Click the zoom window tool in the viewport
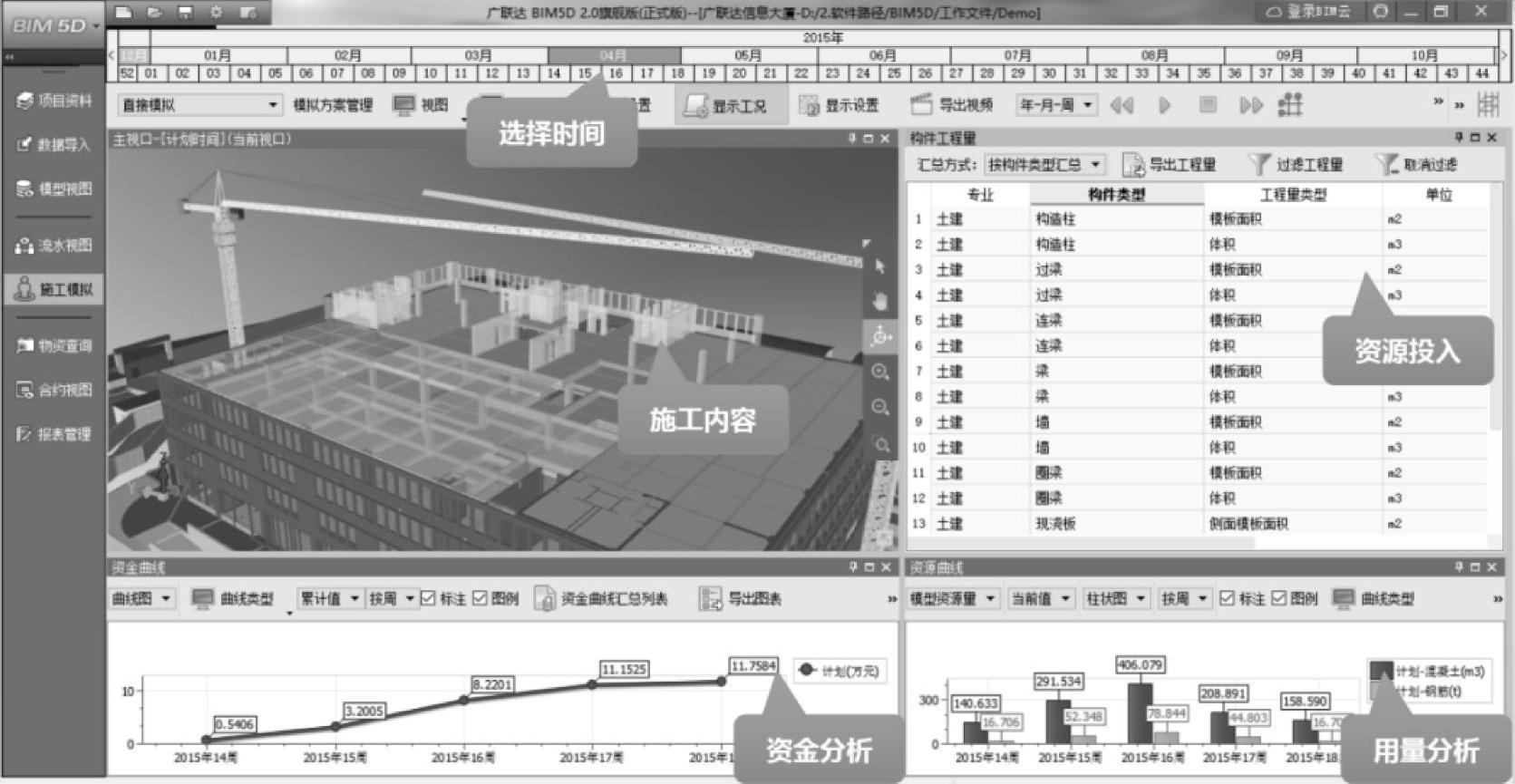Image resolution: width=1515 pixels, height=784 pixels. tap(879, 444)
